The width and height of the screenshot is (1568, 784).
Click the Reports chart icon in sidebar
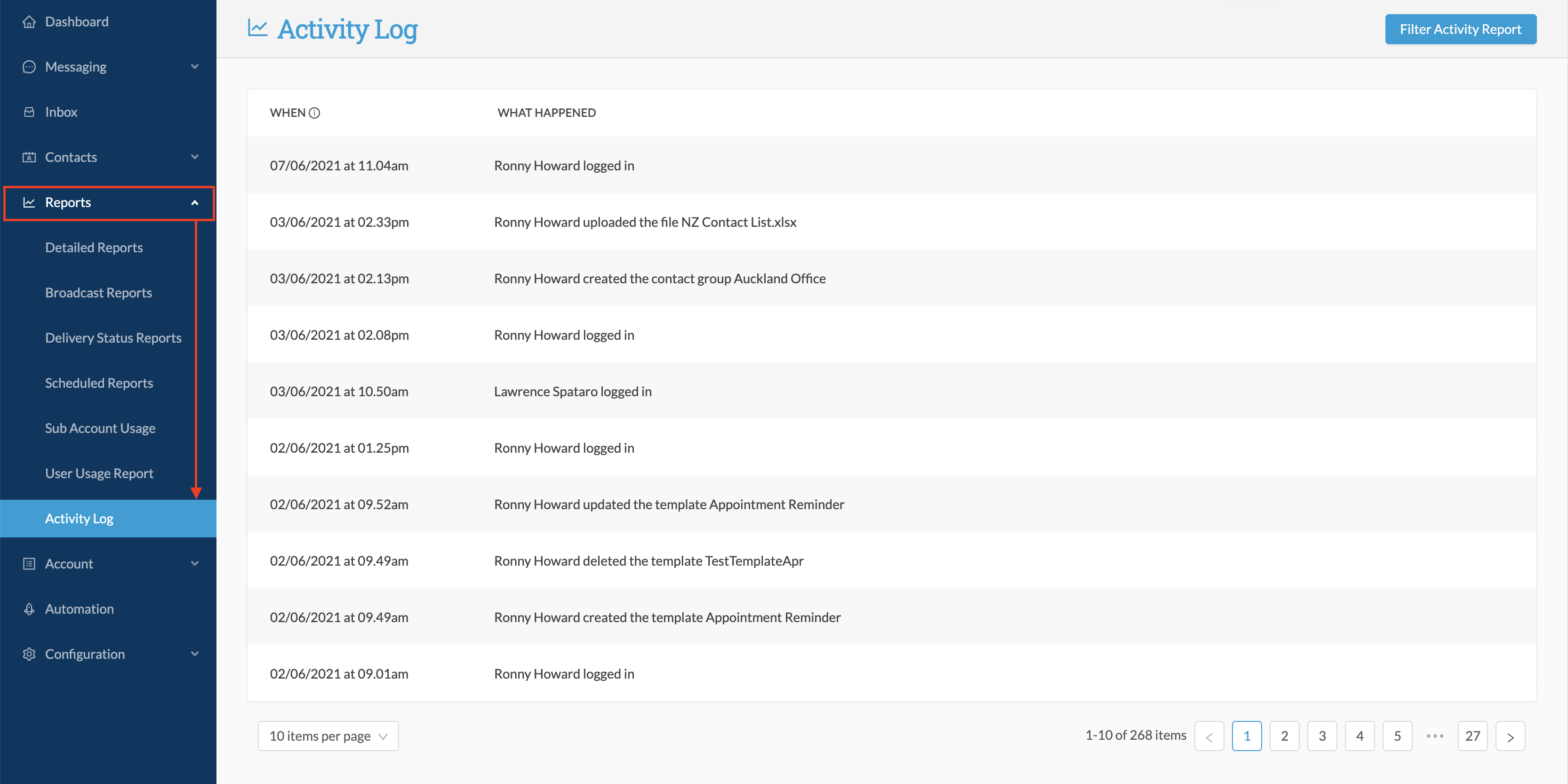(x=29, y=203)
